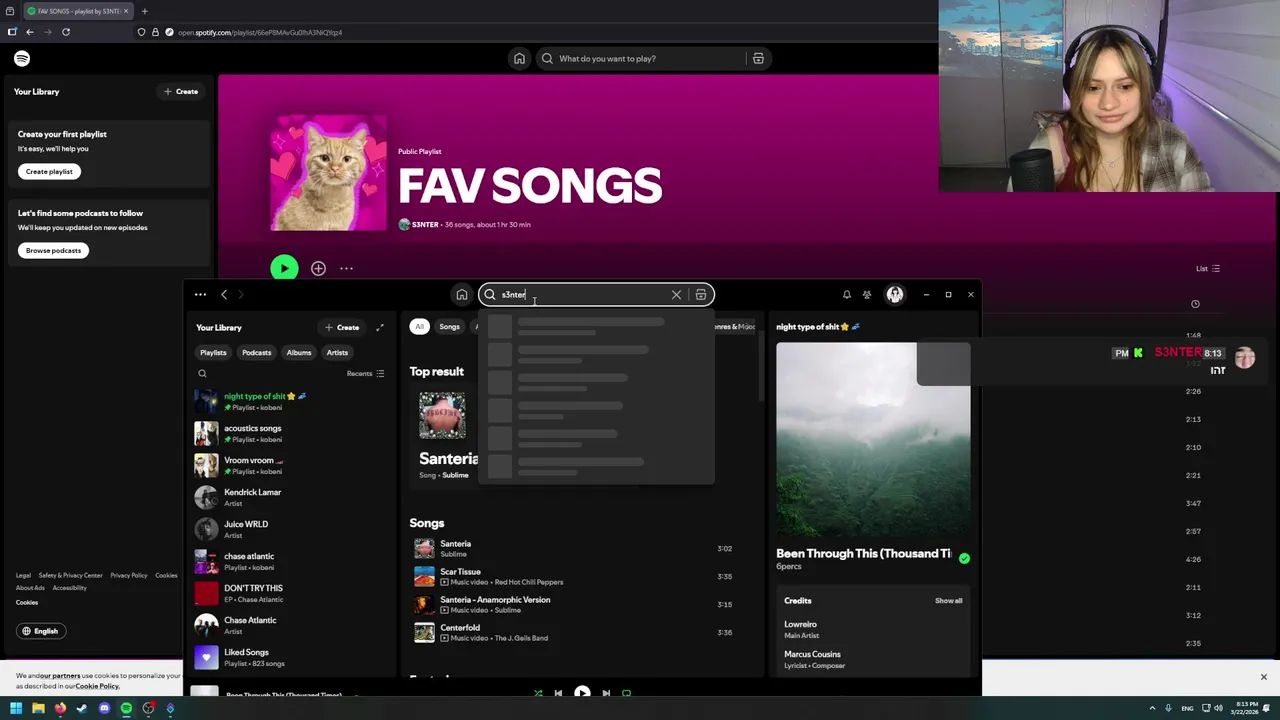The width and height of the screenshot is (1280, 720).
Task: Click Browse icon in web search bar
Action: tap(758, 59)
